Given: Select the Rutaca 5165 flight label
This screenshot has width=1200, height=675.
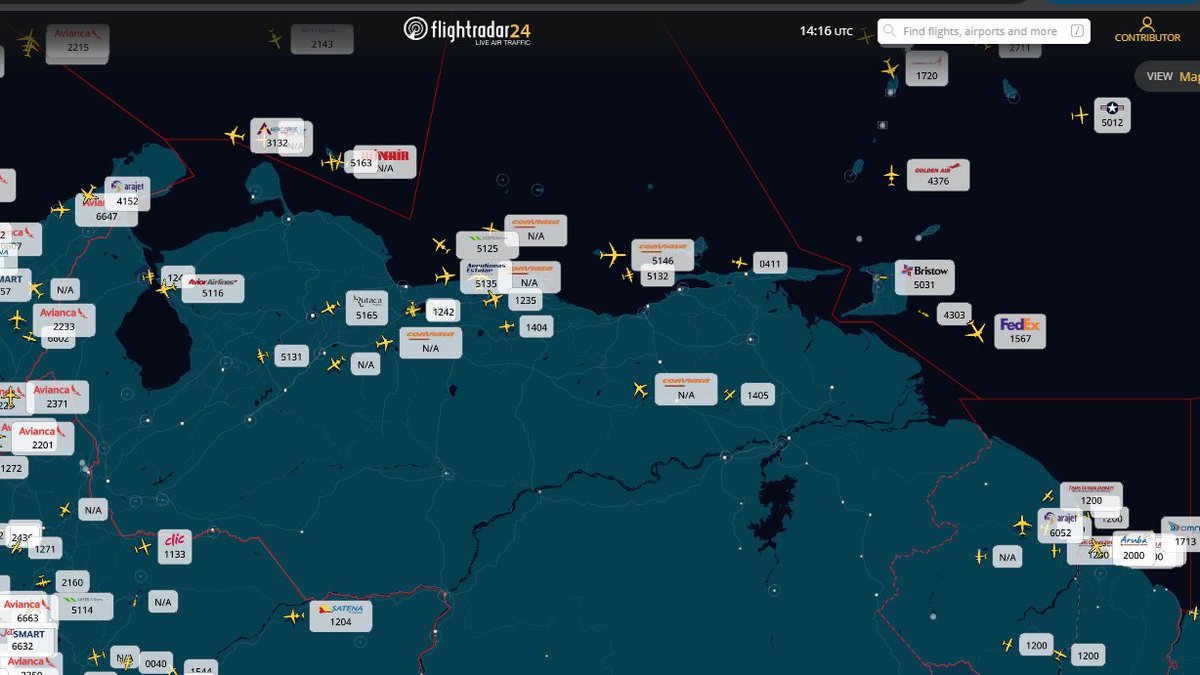Looking at the screenshot, I should pos(367,308).
